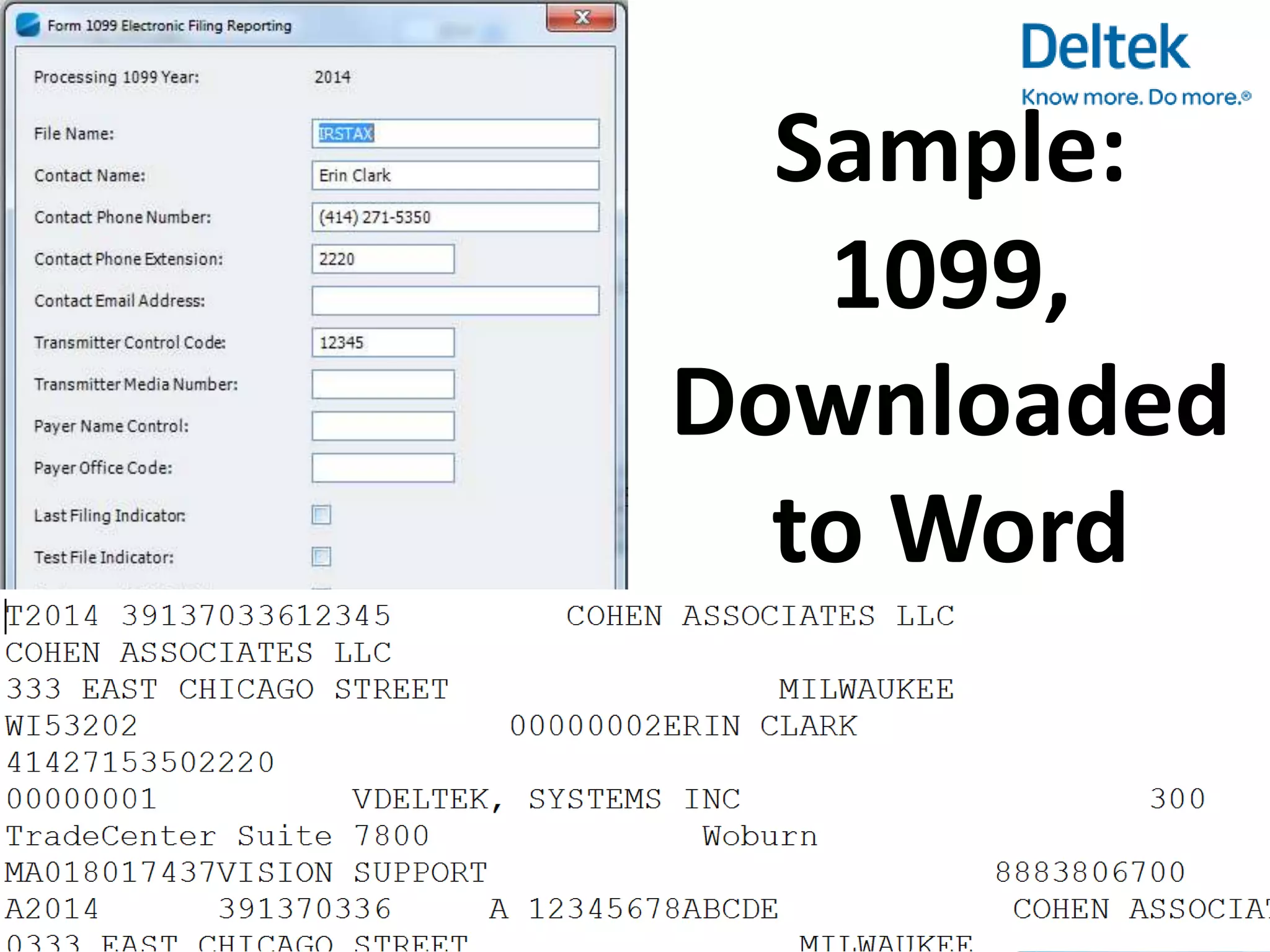Click the File Name field containing IRSTAX
This screenshot has height=952, width=1270.
coord(455,133)
